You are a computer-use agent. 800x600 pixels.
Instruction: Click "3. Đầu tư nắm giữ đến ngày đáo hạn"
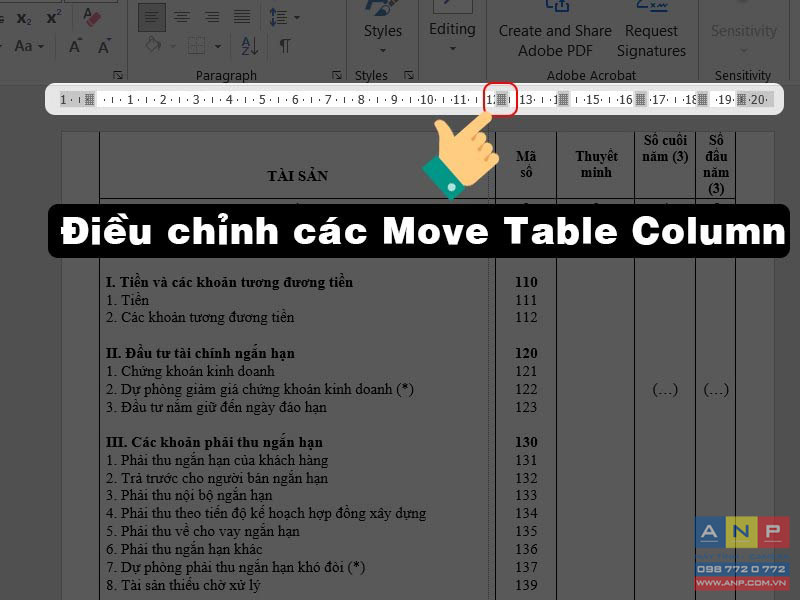(x=216, y=407)
